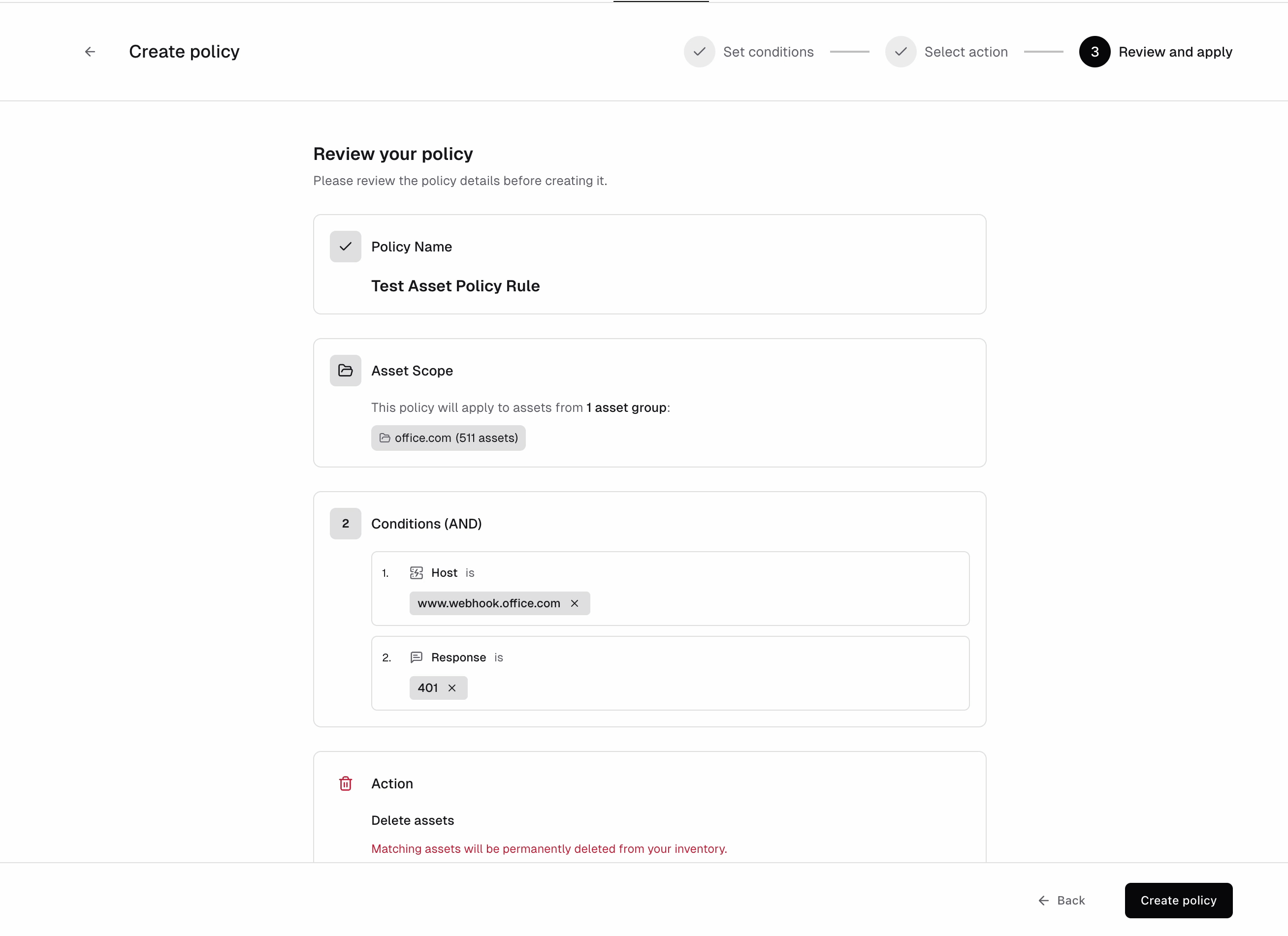Remove the www.webhook.office.com host tag
1288x936 pixels.
point(574,603)
